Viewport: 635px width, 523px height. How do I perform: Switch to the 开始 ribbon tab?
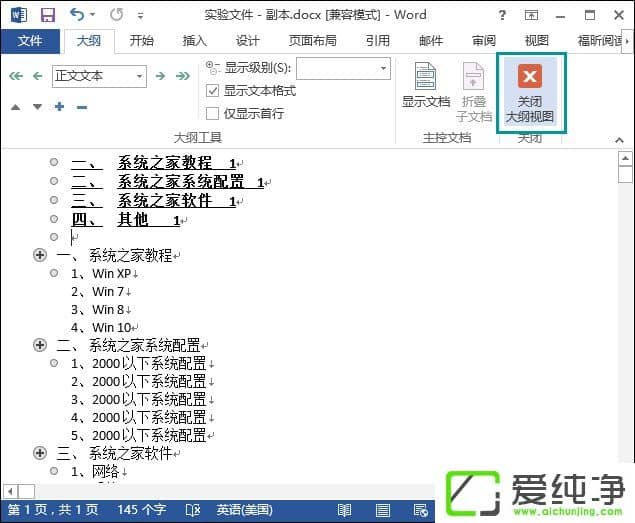[142, 41]
